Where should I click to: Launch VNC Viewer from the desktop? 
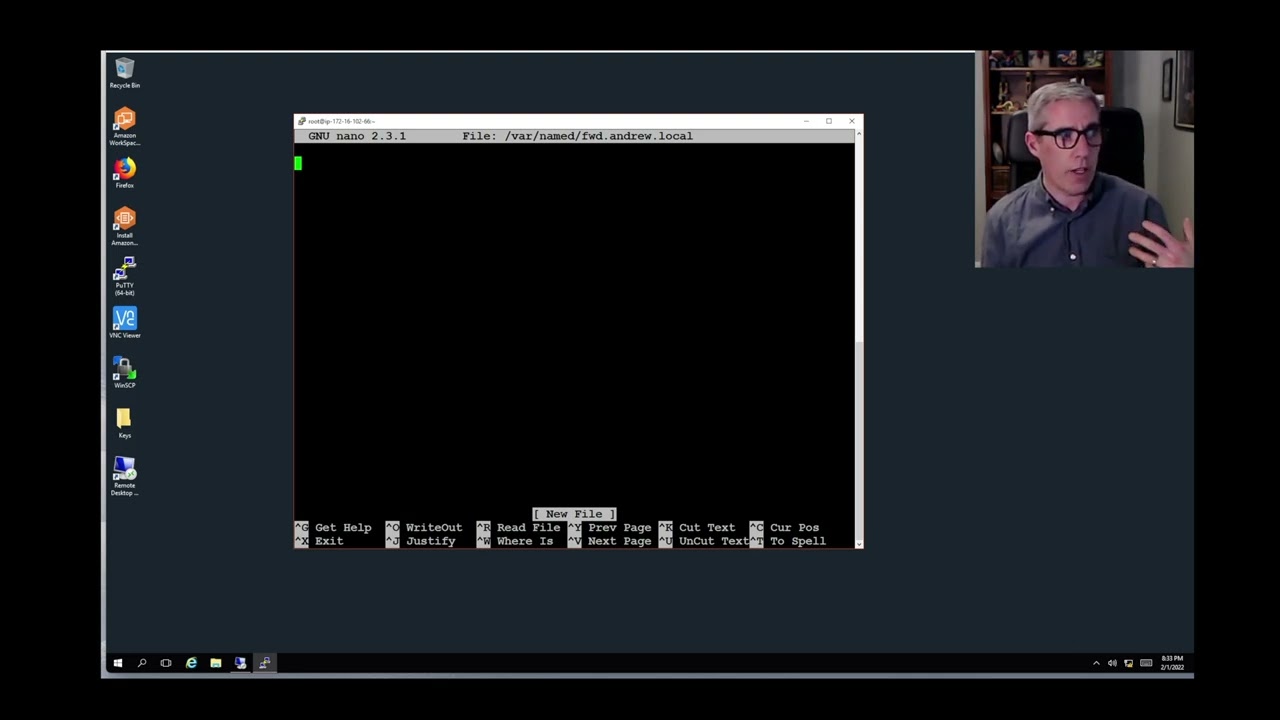[124, 323]
